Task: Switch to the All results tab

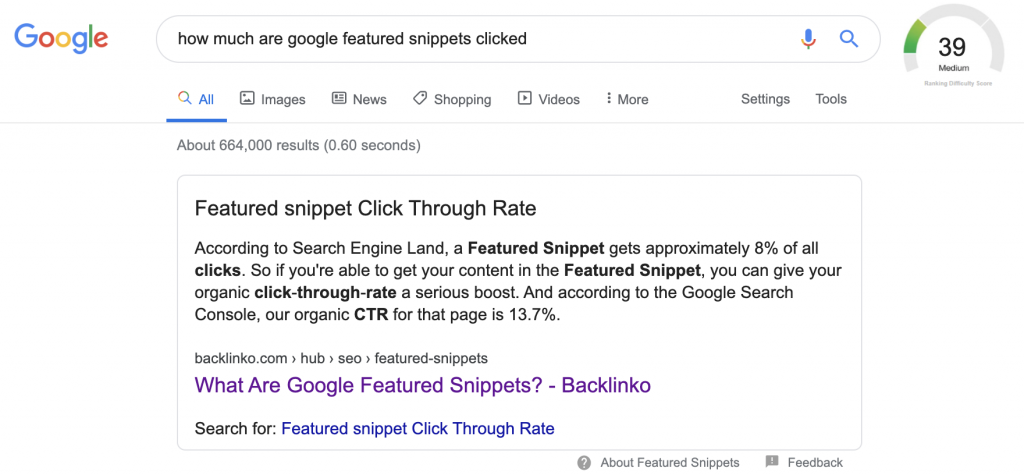Action: coord(196,99)
